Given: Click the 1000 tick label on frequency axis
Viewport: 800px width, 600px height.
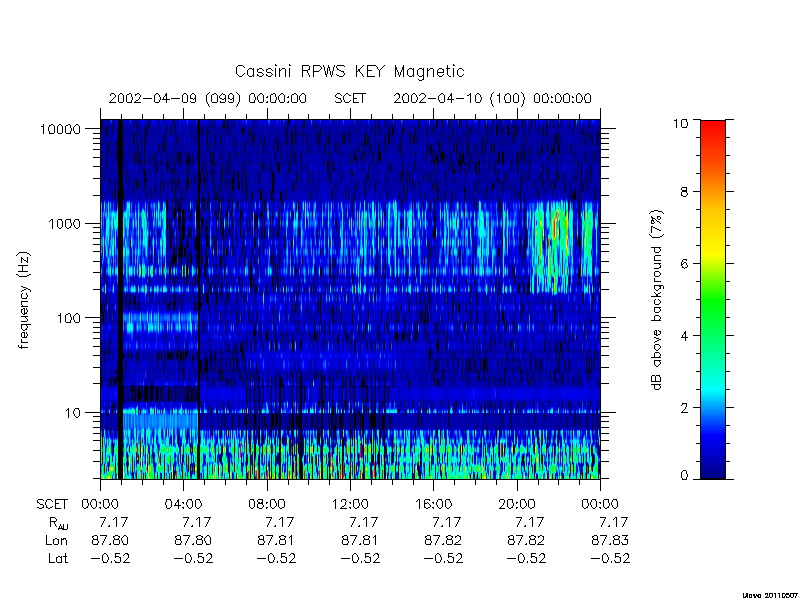Looking at the screenshot, I should [x=64, y=223].
